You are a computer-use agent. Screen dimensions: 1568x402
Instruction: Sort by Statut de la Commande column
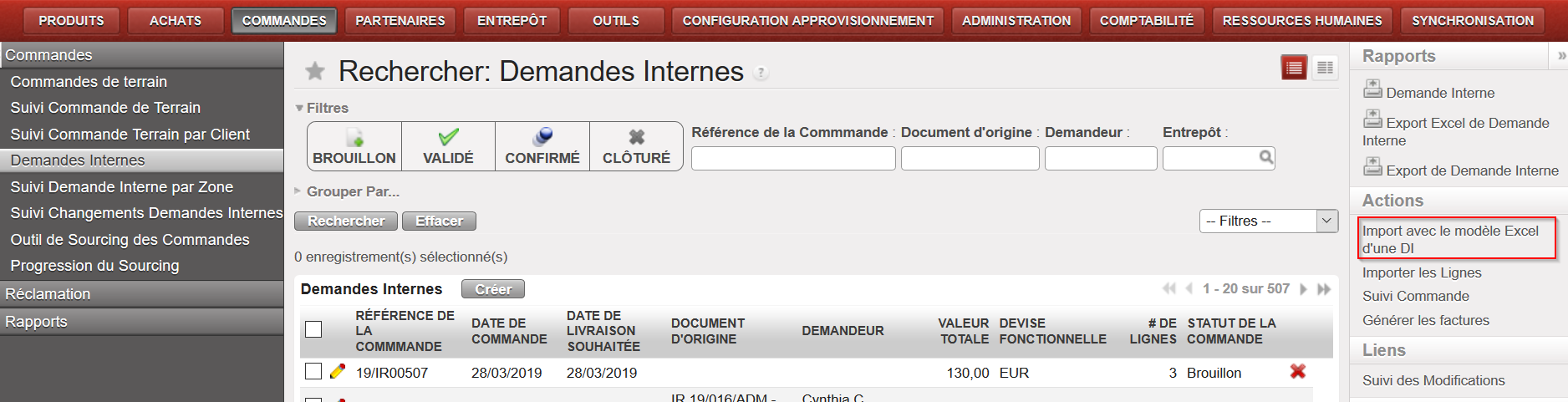(1231, 331)
